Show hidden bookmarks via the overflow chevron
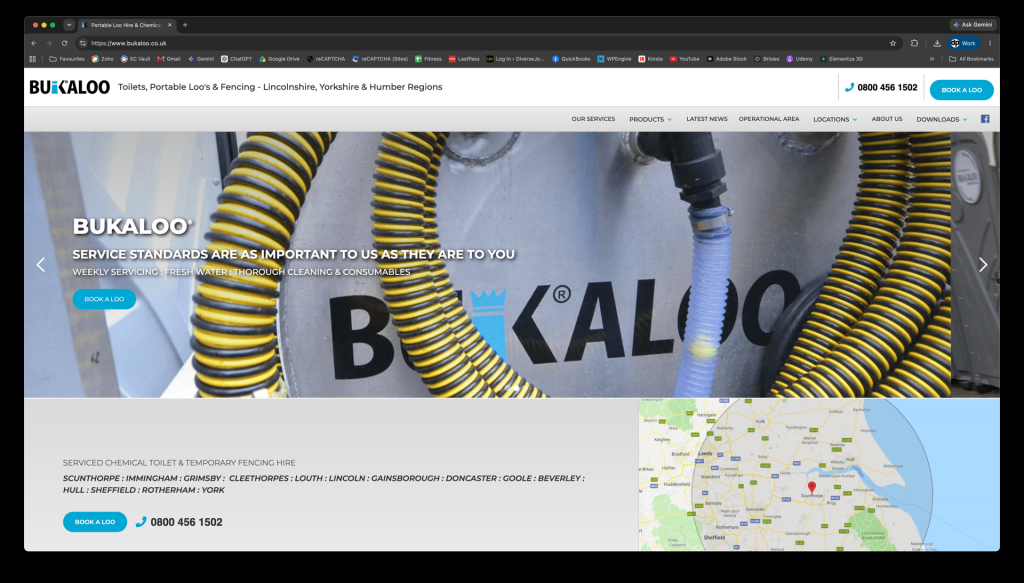 tap(932, 59)
